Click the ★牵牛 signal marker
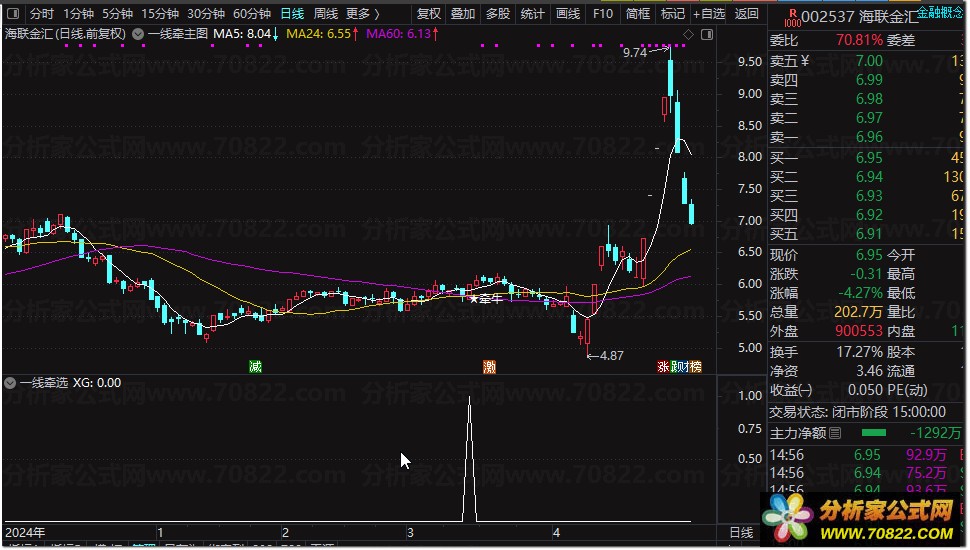Image resolution: width=970 pixels, height=550 pixels. [486, 299]
